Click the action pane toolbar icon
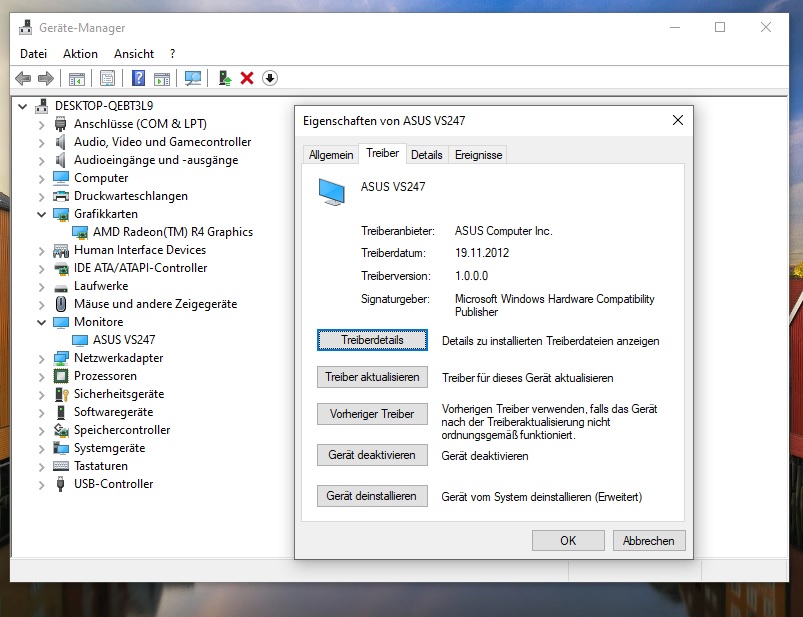The width and height of the screenshot is (803, 617). click(x=162, y=78)
